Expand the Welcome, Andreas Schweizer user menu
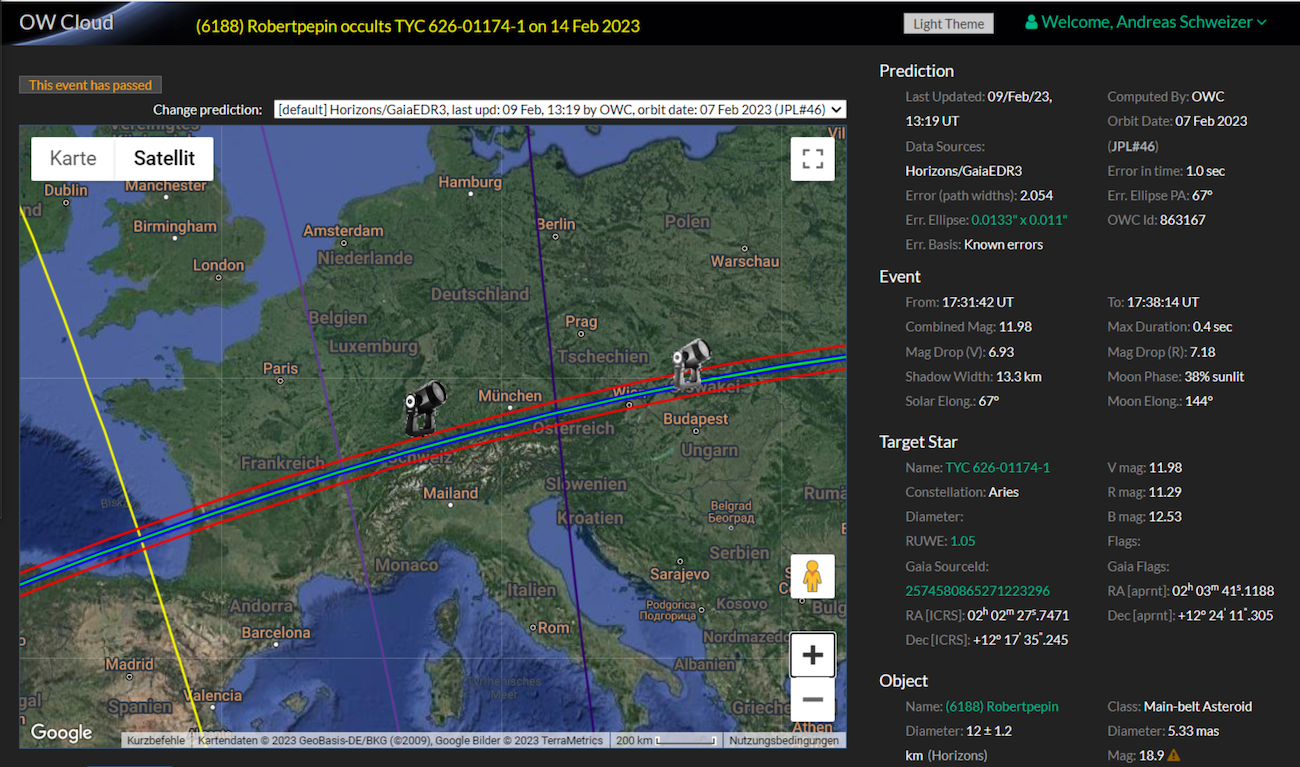1300x767 pixels. (1146, 22)
